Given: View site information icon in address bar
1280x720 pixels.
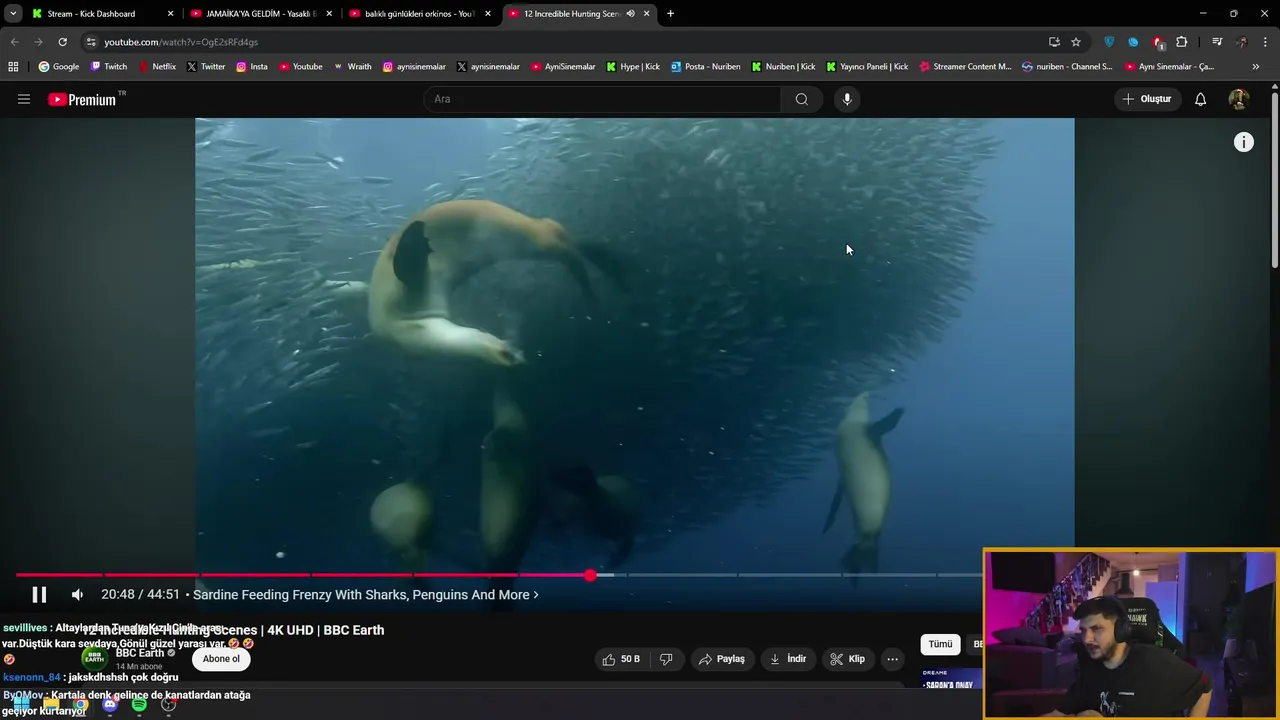Looking at the screenshot, I should (91, 42).
